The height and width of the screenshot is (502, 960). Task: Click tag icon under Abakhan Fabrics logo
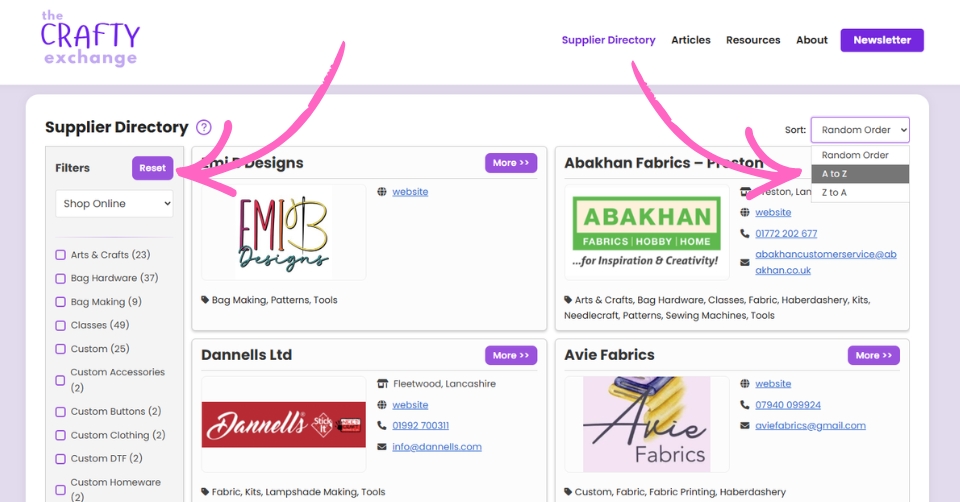tap(569, 300)
